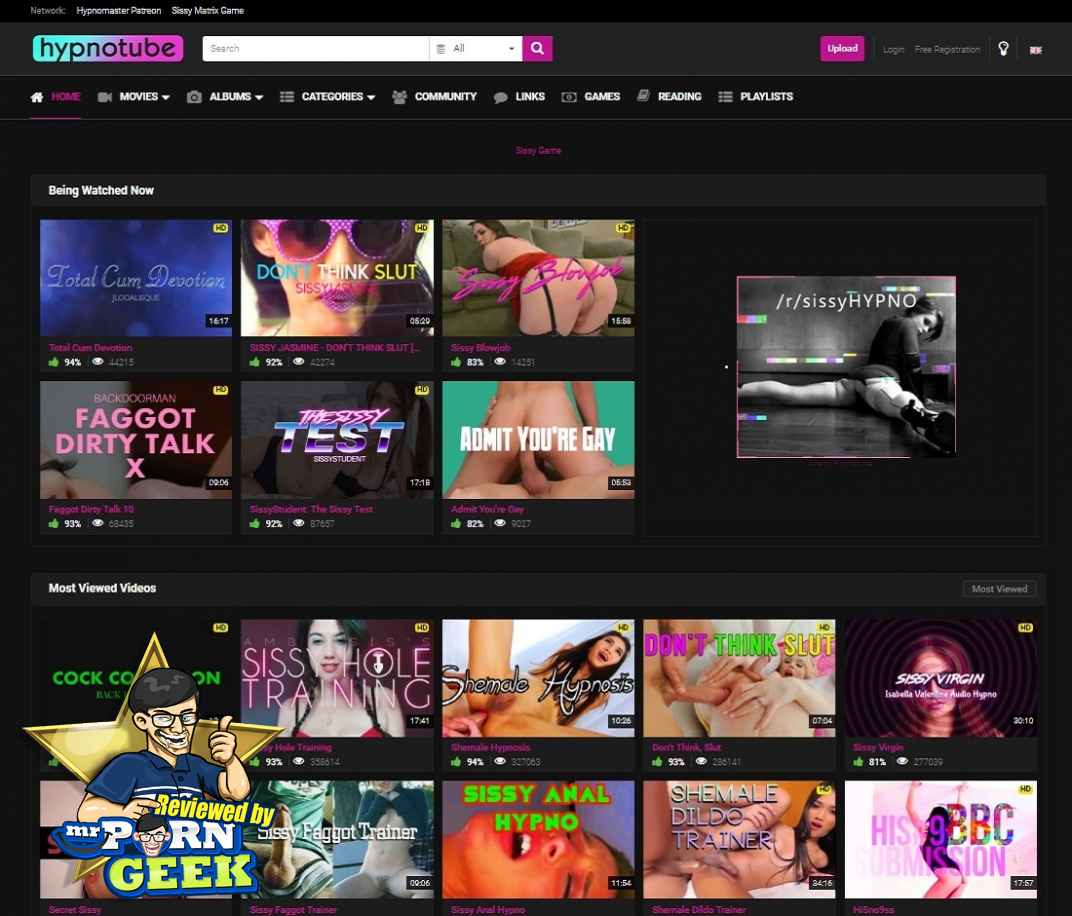
Task: Click the Games icon in navigation
Action: pos(569,97)
